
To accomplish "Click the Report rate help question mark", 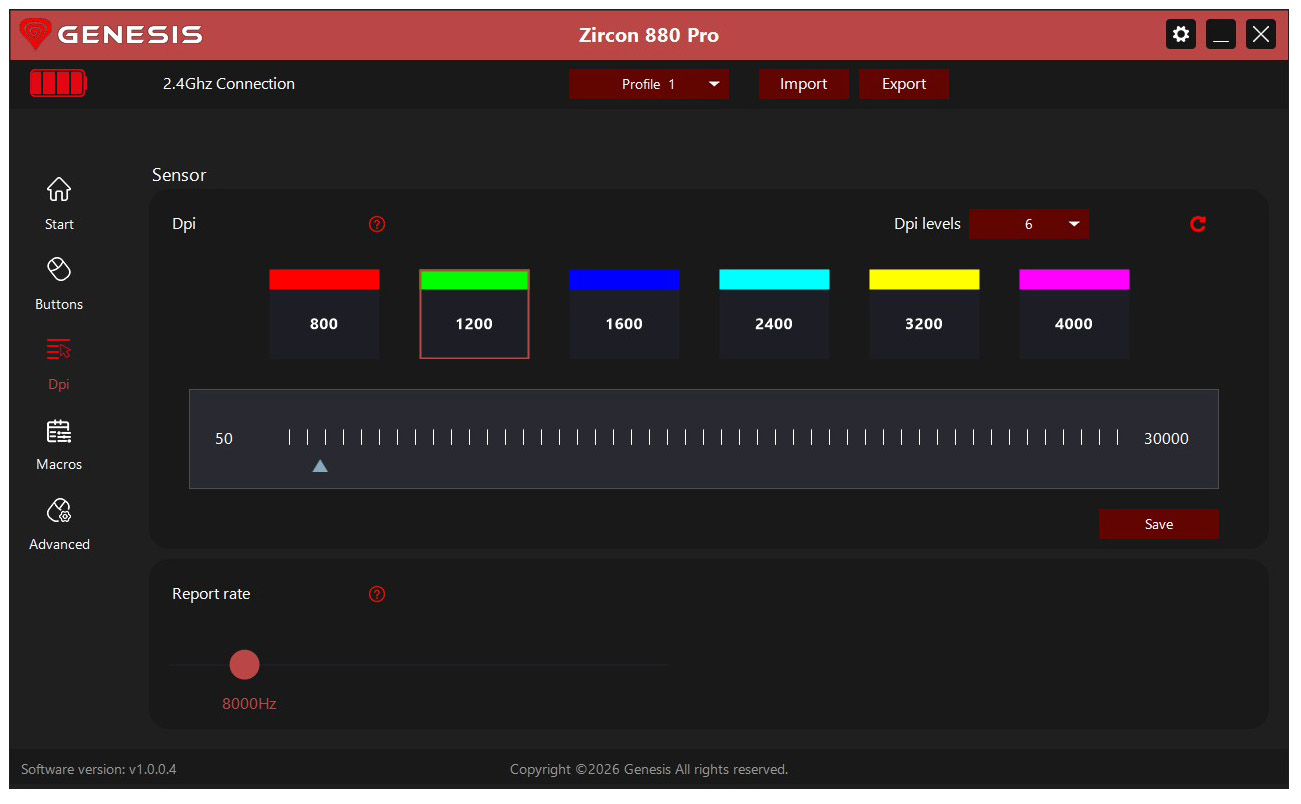I will (377, 594).
